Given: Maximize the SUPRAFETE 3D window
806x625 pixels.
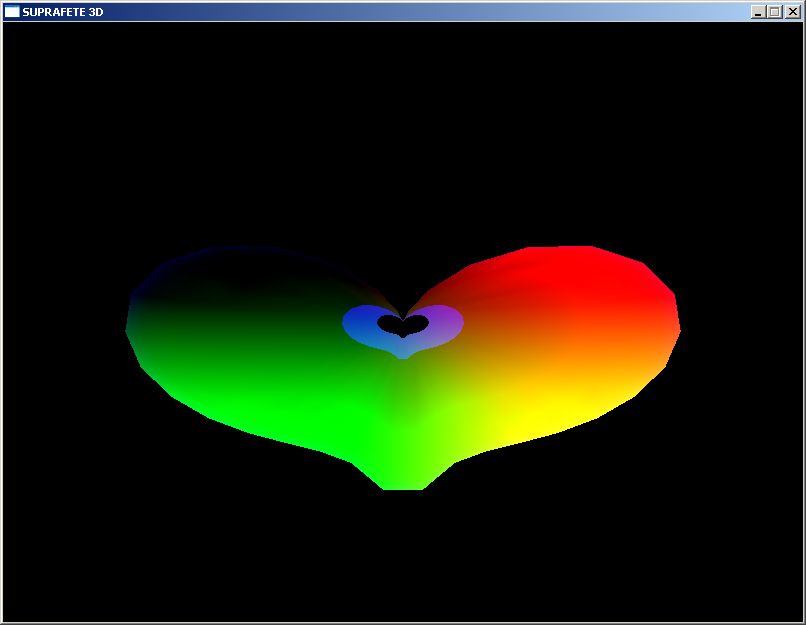Looking at the screenshot, I should pos(775,12).
